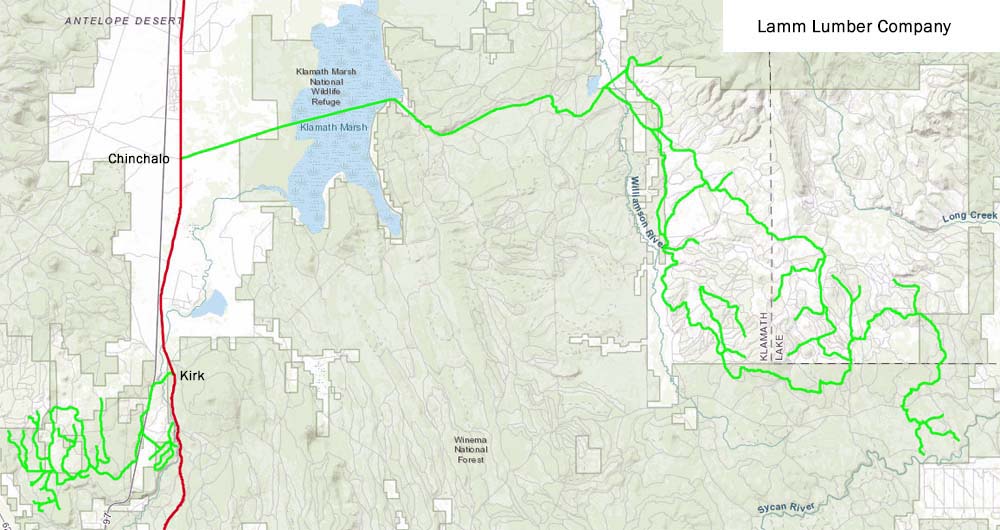Click the Klamath Marsh National Wildlife Refuge label

click(x=327, y=87)
